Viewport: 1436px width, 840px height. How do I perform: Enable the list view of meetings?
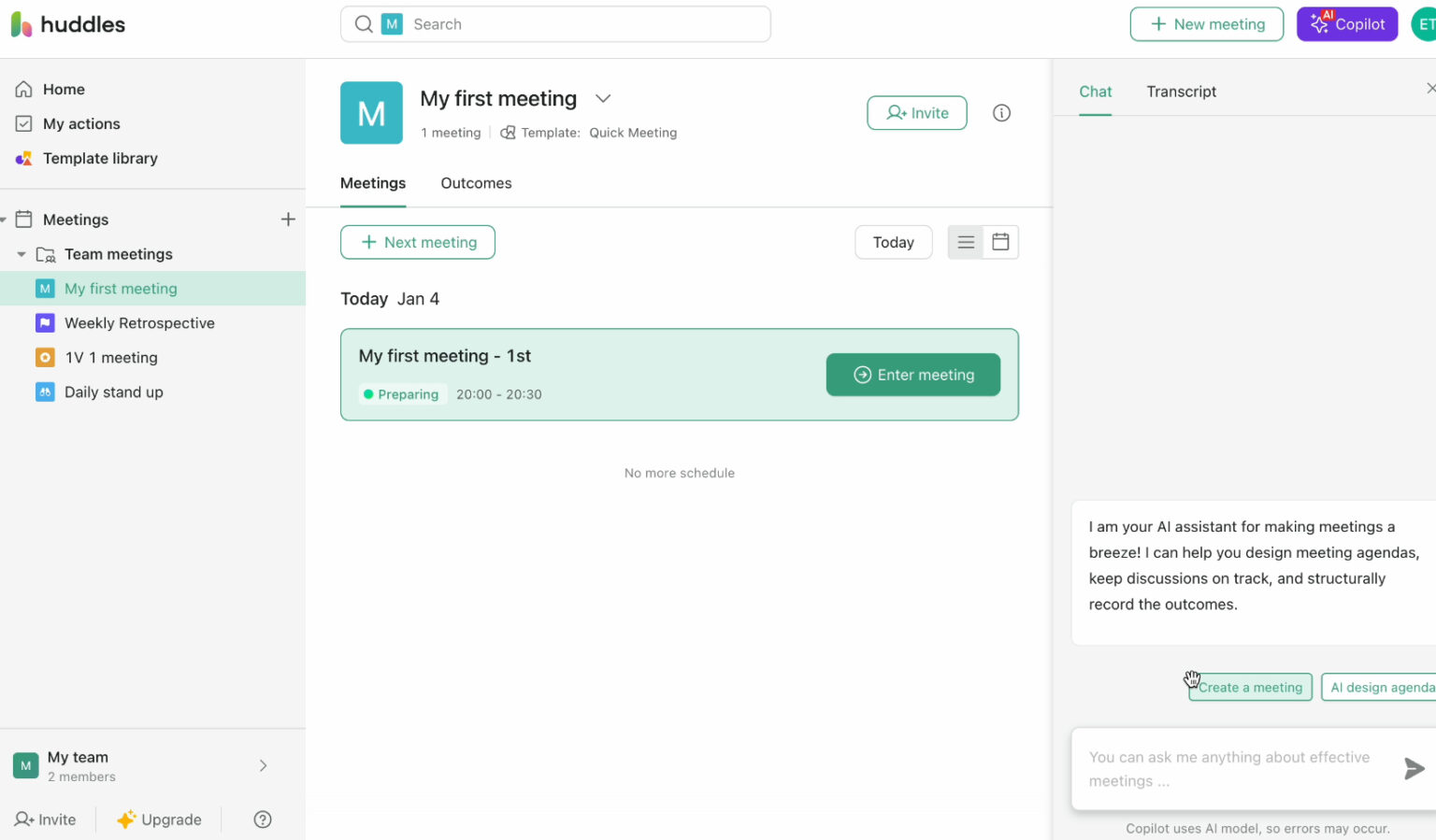[x=965, y=241]
